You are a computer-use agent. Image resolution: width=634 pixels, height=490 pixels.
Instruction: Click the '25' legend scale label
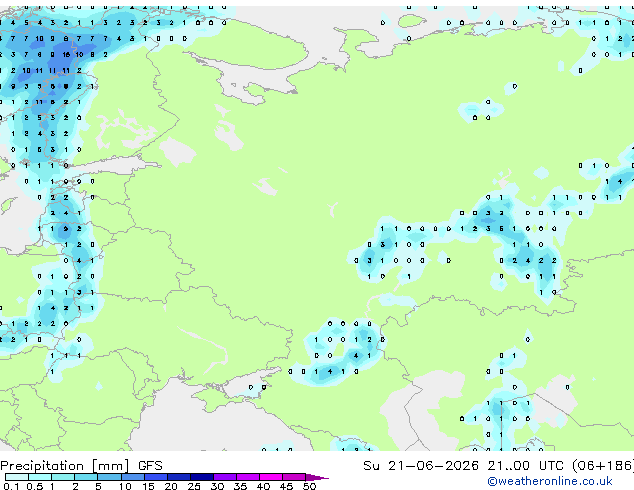[194, 486]
